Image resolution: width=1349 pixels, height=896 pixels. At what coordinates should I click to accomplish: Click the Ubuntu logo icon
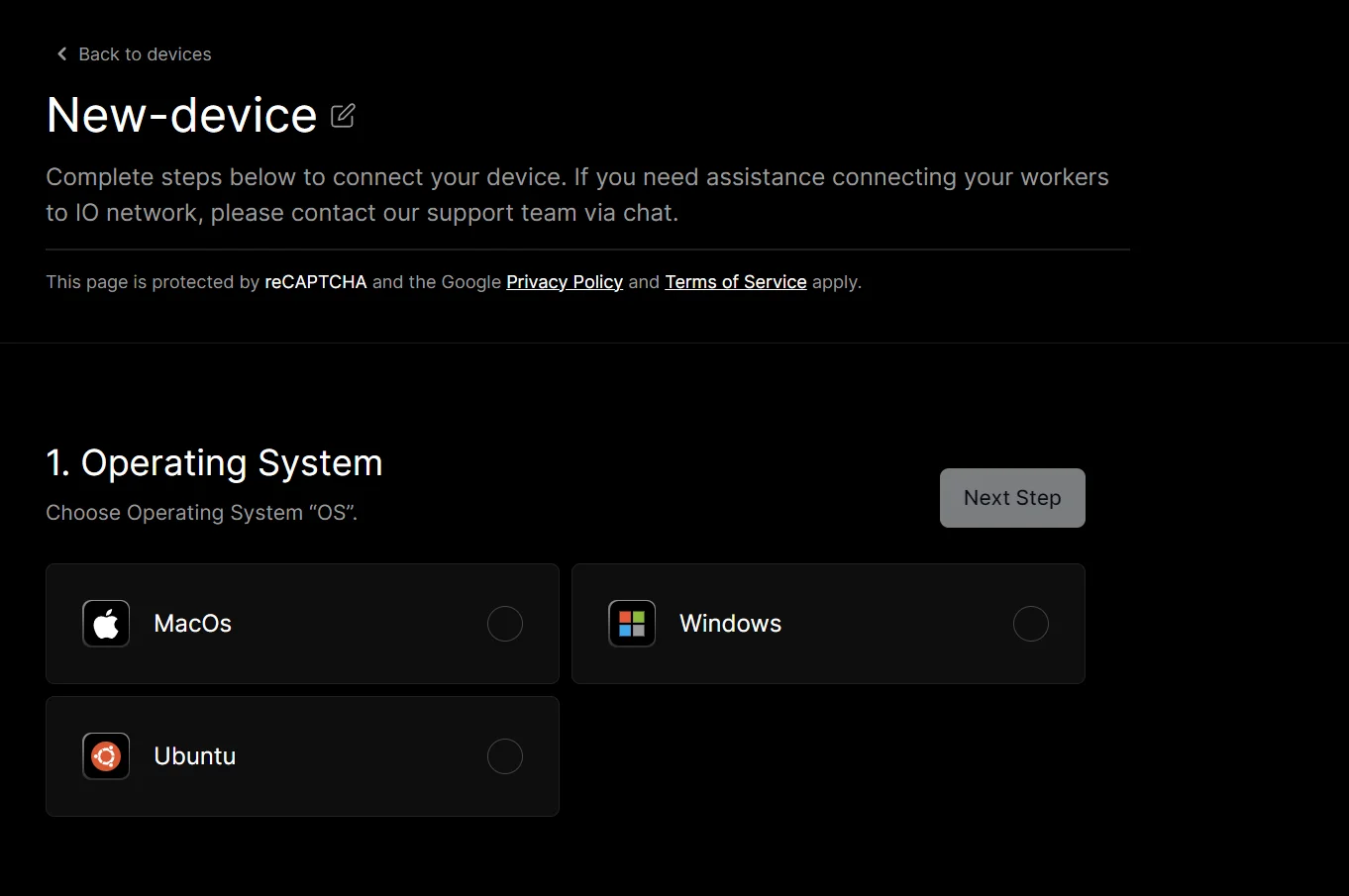click(106, 756)
